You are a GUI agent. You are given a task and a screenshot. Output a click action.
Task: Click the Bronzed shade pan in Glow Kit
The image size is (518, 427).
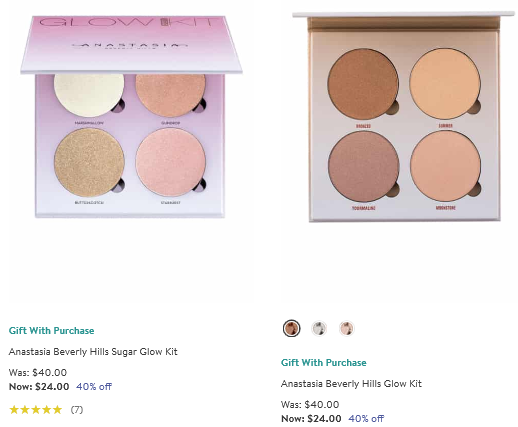[x=363, y=83]
